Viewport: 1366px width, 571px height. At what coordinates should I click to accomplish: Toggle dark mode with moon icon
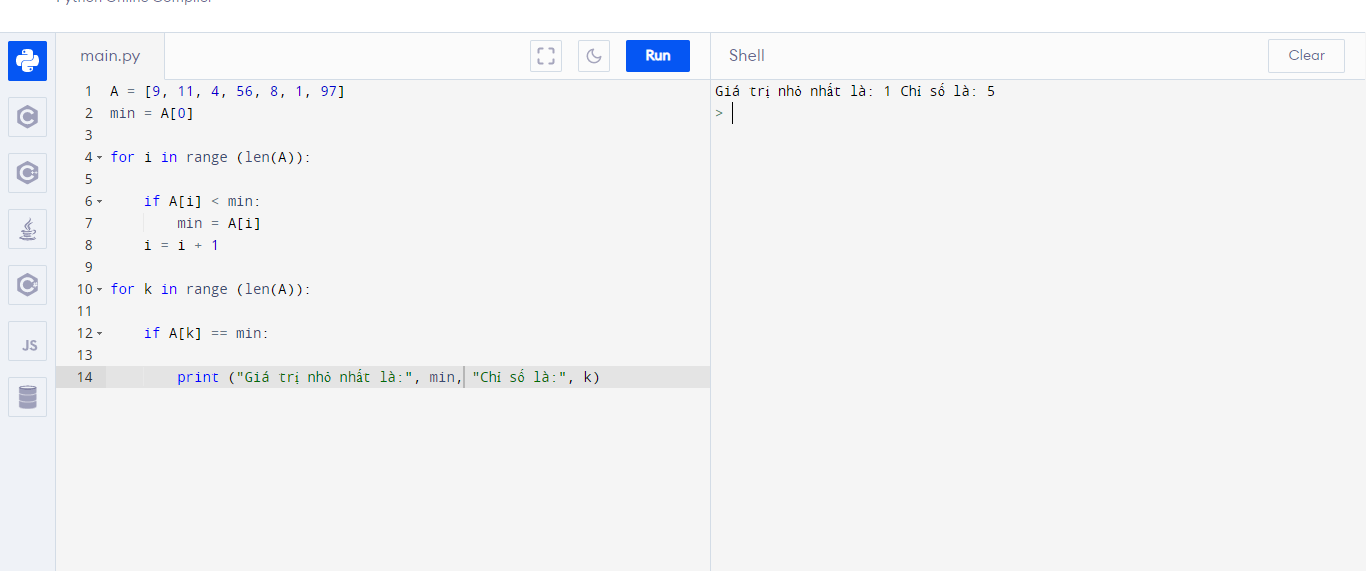tap(594, 56)
